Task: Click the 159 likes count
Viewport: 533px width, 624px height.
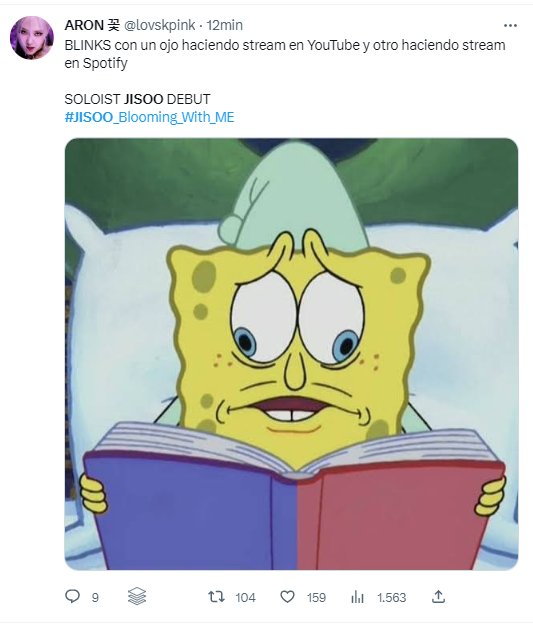Action: click(x=316, y=597)
